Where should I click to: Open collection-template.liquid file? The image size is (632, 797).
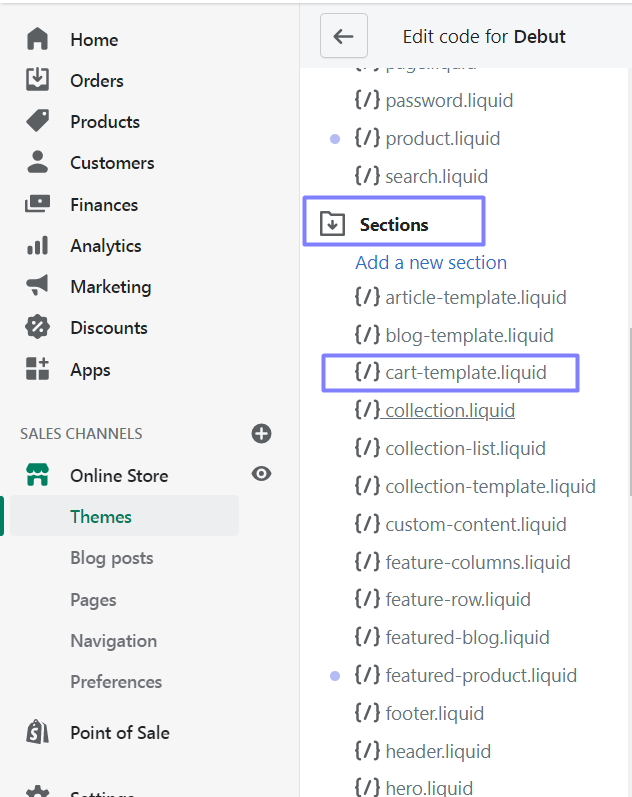490,487
